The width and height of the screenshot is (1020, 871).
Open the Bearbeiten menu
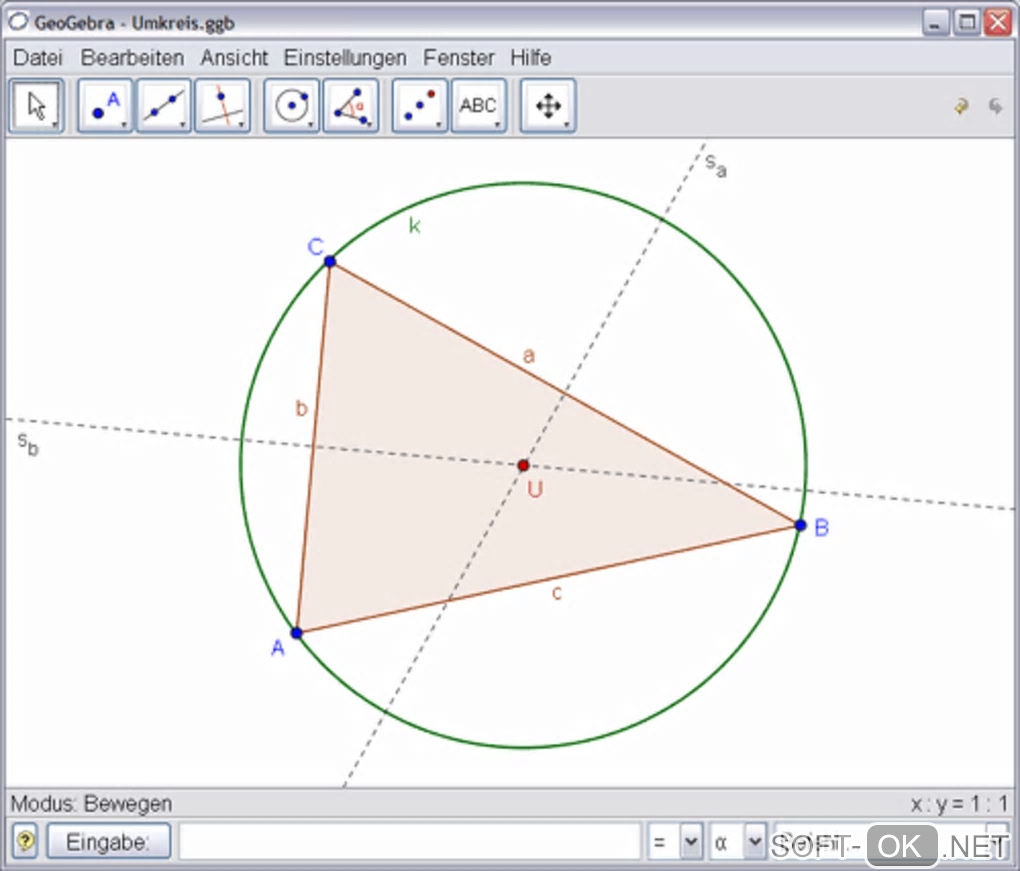132,58
